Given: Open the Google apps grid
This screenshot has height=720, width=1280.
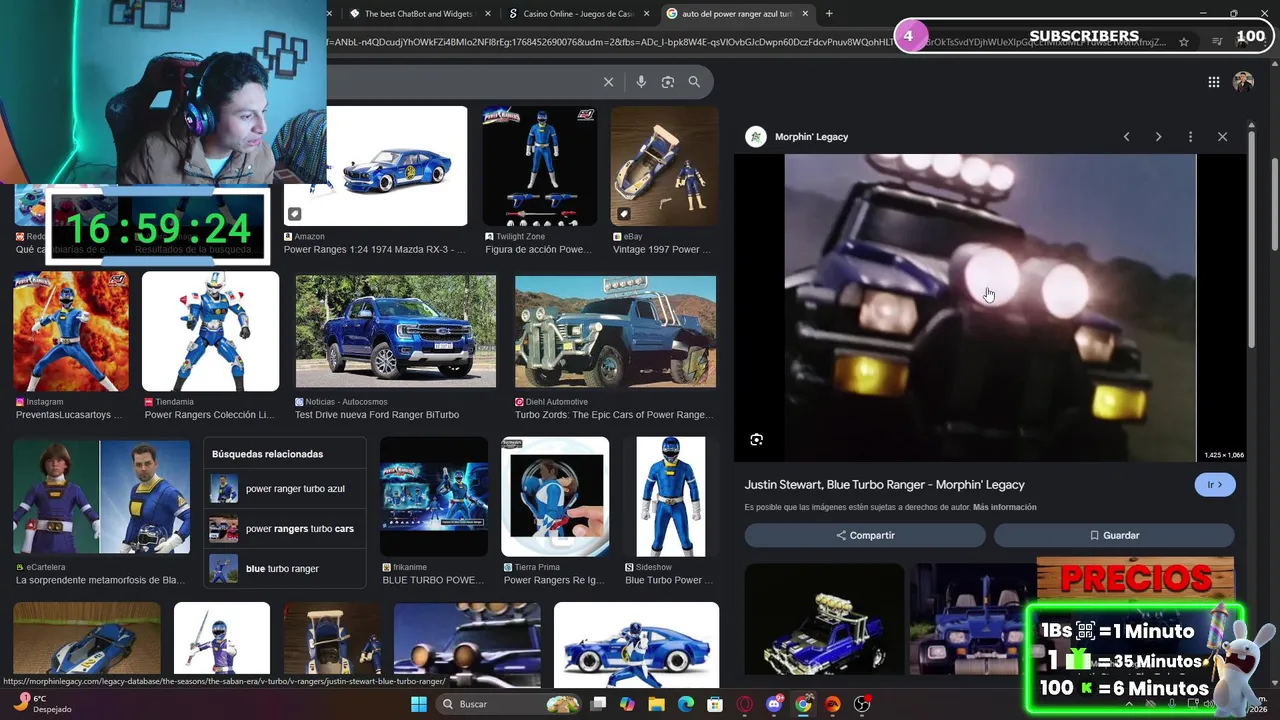Looking at the screenshot, I should 1214,82.
